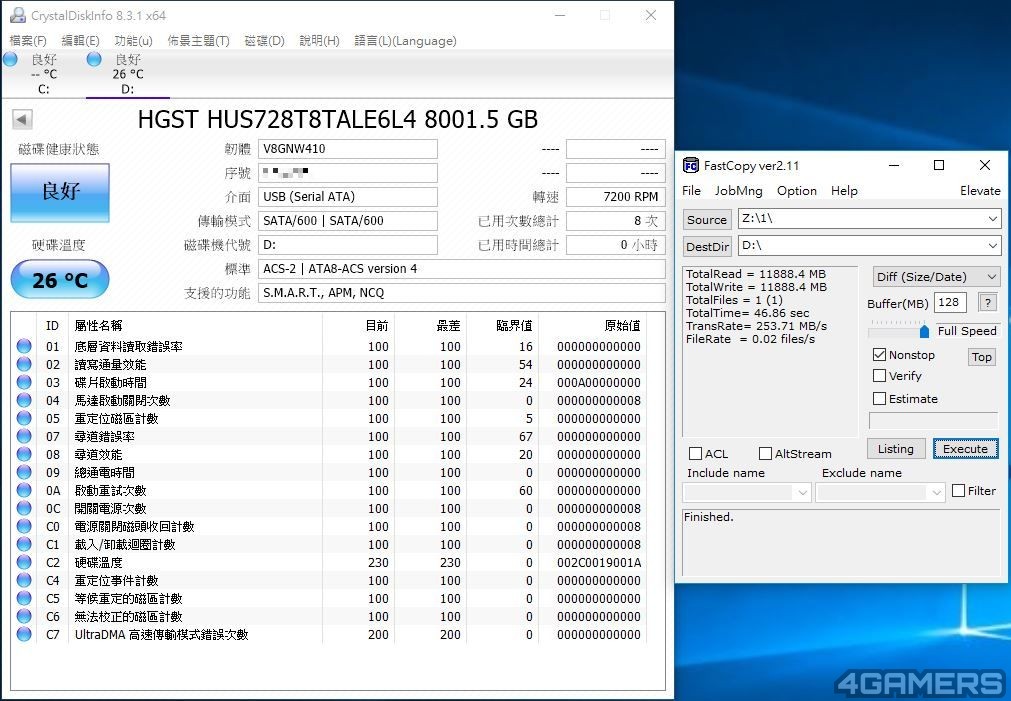Open the FastCopy File menu
The height and width of the screenshot is (701, 1011).
pos(691,191)
